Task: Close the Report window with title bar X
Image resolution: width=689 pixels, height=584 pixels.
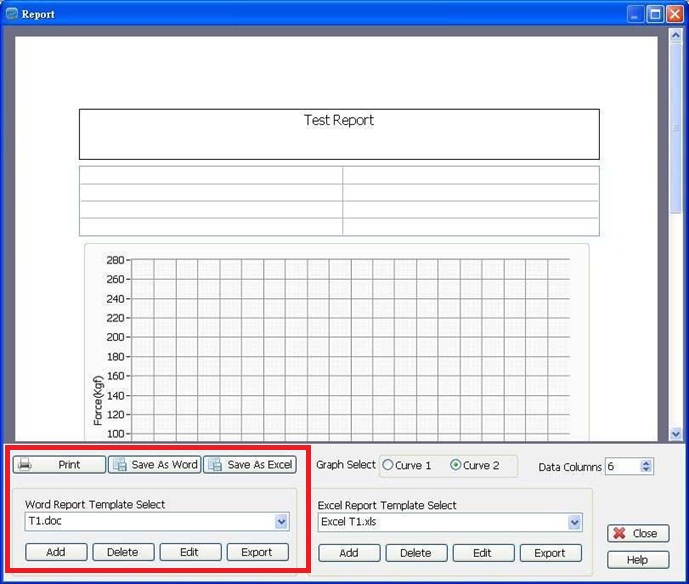Action: 674,14
